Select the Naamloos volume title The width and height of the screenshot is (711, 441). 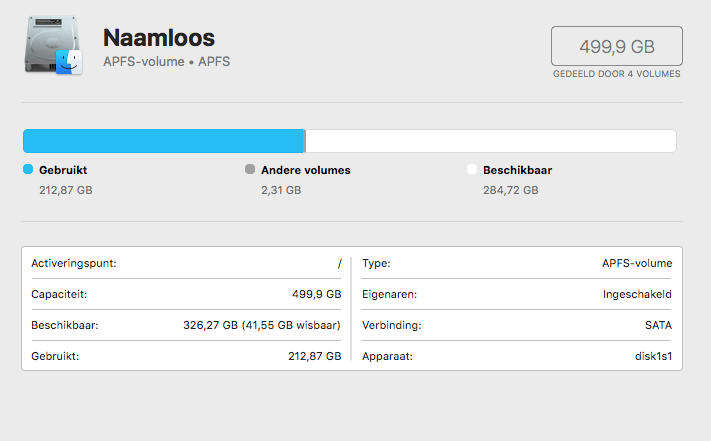coord(159,38)
